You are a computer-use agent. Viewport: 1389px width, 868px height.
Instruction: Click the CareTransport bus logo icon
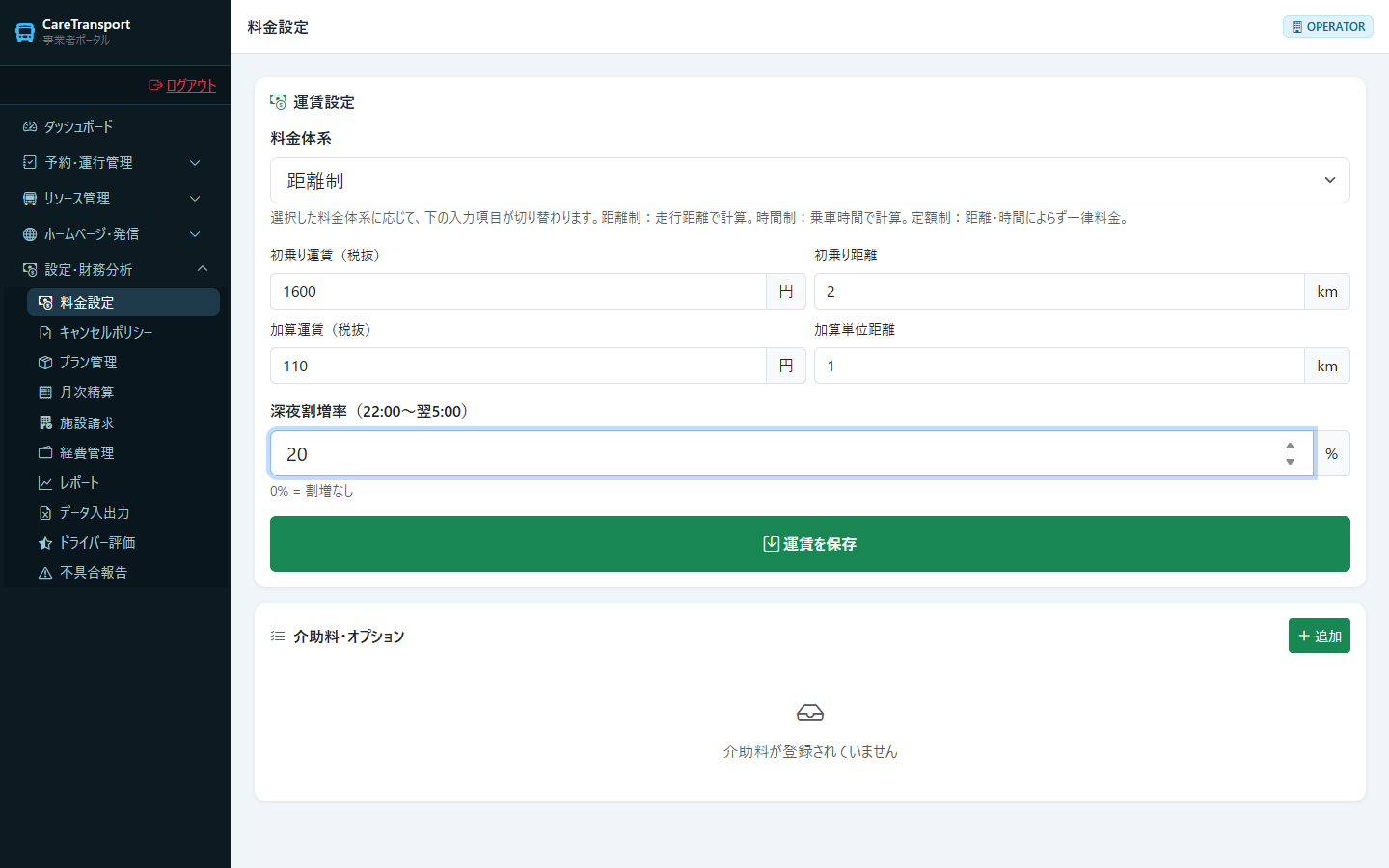[25, 33]
